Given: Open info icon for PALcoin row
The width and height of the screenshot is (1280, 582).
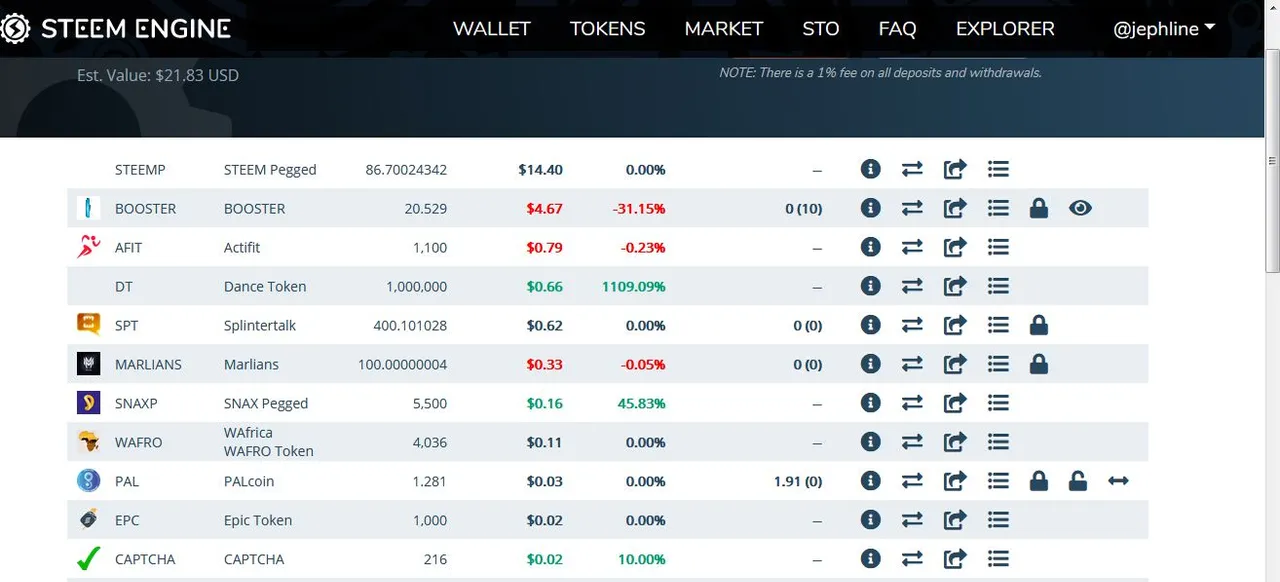Looking at the screenshot, I should pyautogui.click(x=870, y=481).
